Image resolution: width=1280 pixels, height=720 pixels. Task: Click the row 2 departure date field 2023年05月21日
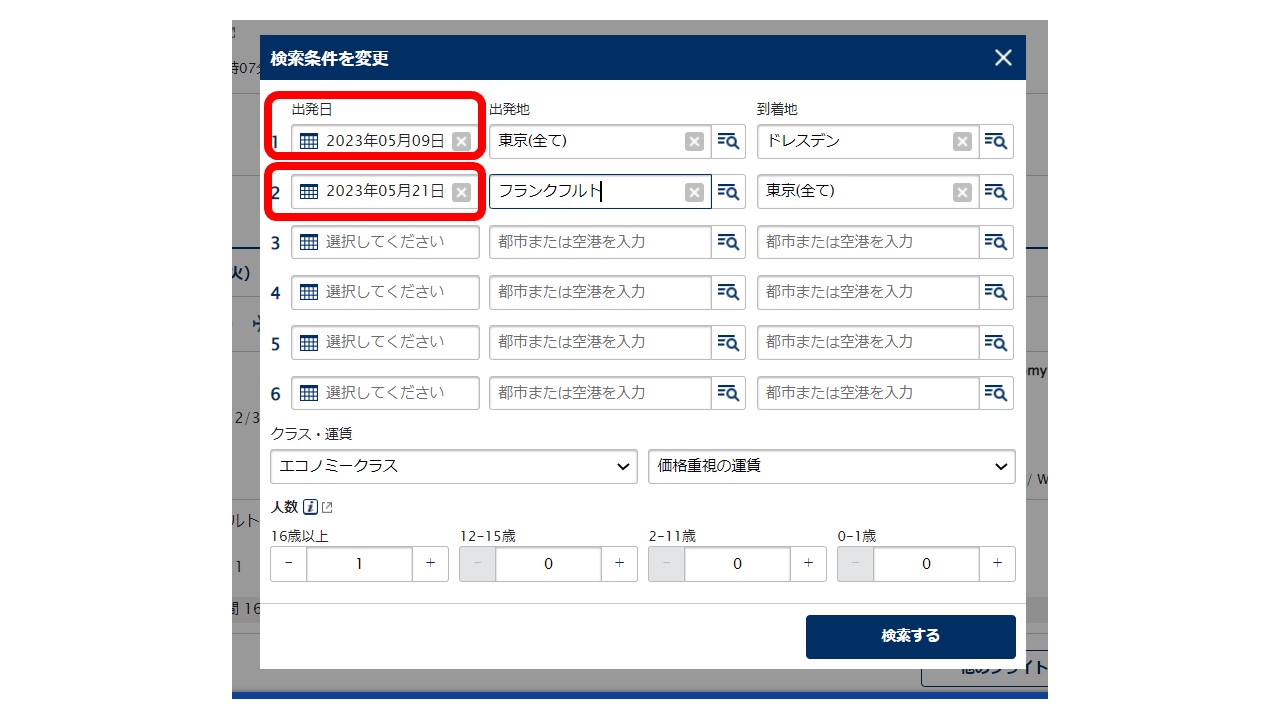(x=385, y=191)
